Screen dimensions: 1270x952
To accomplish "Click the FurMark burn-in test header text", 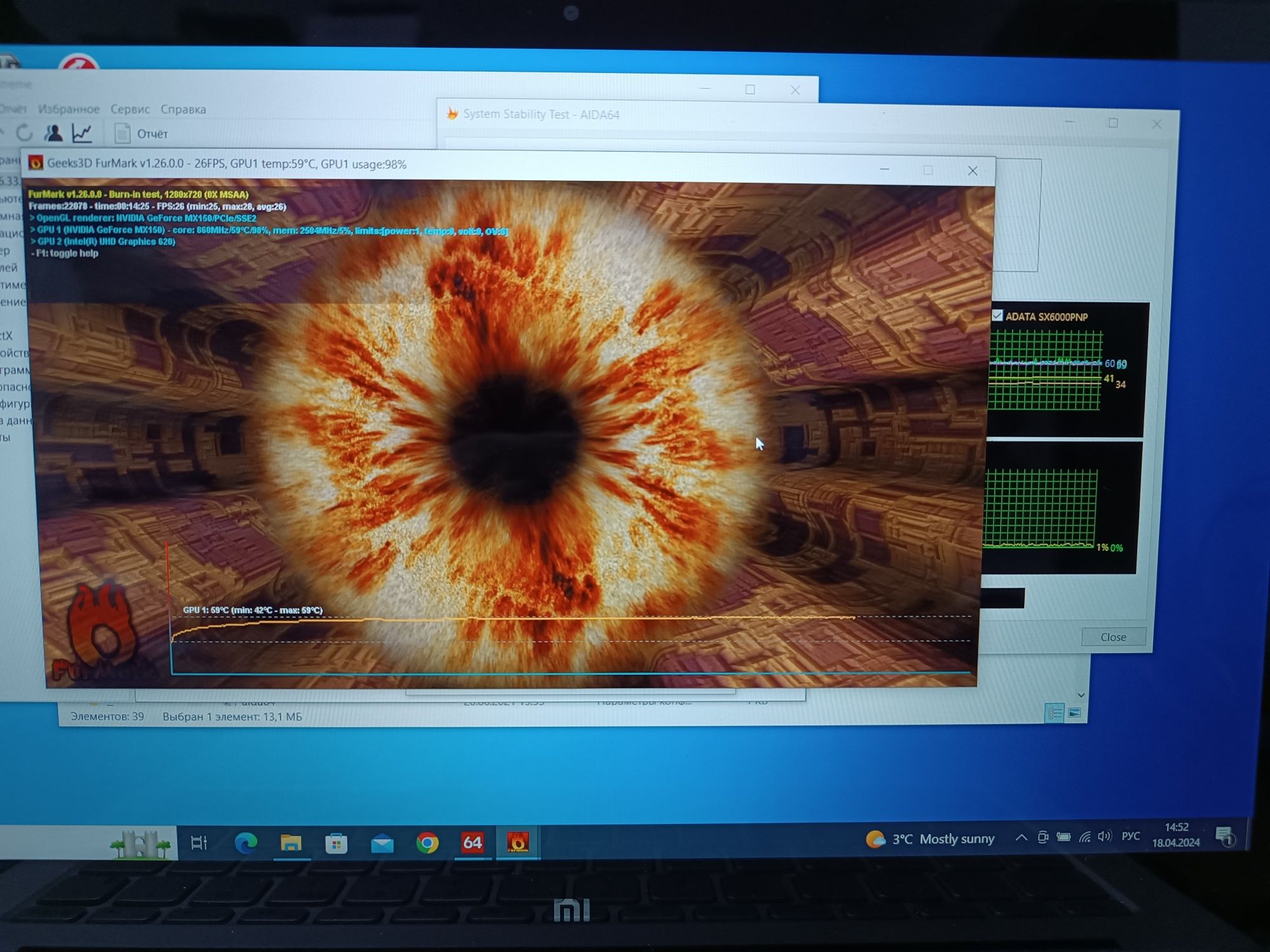I will point(138,194).
